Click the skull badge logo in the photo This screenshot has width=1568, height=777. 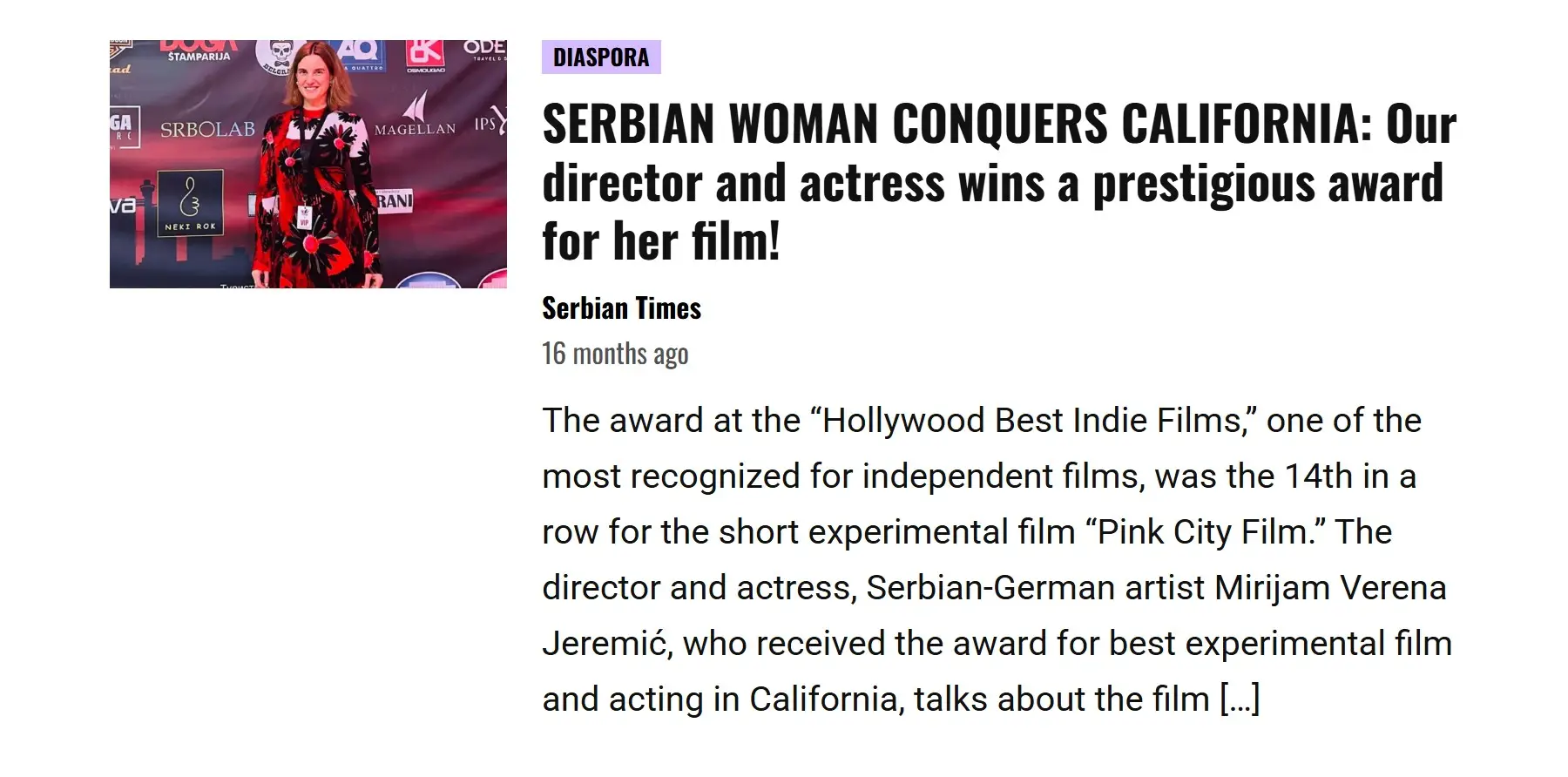(279, 57)
